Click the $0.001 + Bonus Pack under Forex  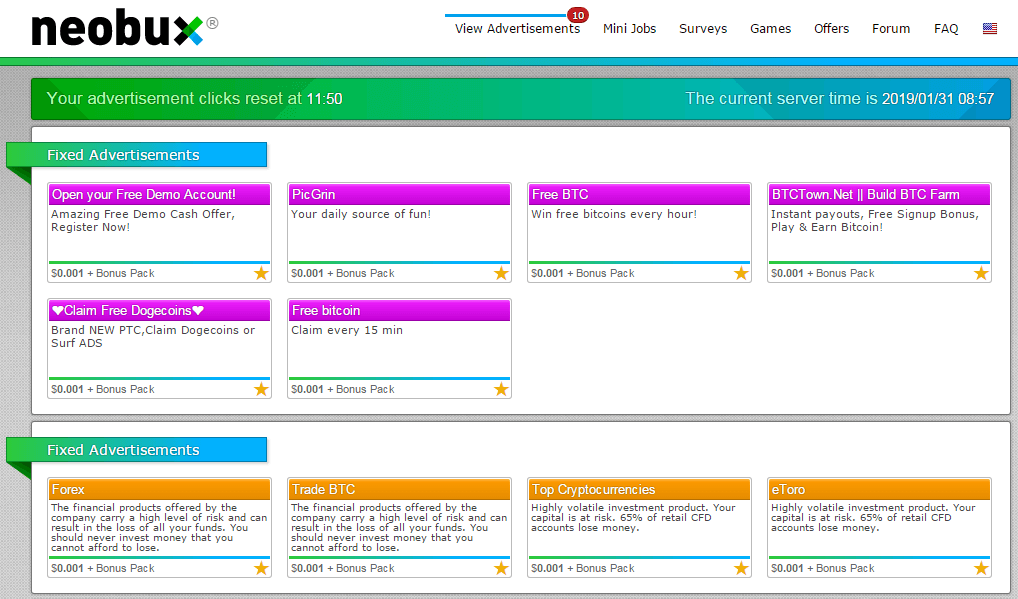pyautogui.click(x=103, y=568)
